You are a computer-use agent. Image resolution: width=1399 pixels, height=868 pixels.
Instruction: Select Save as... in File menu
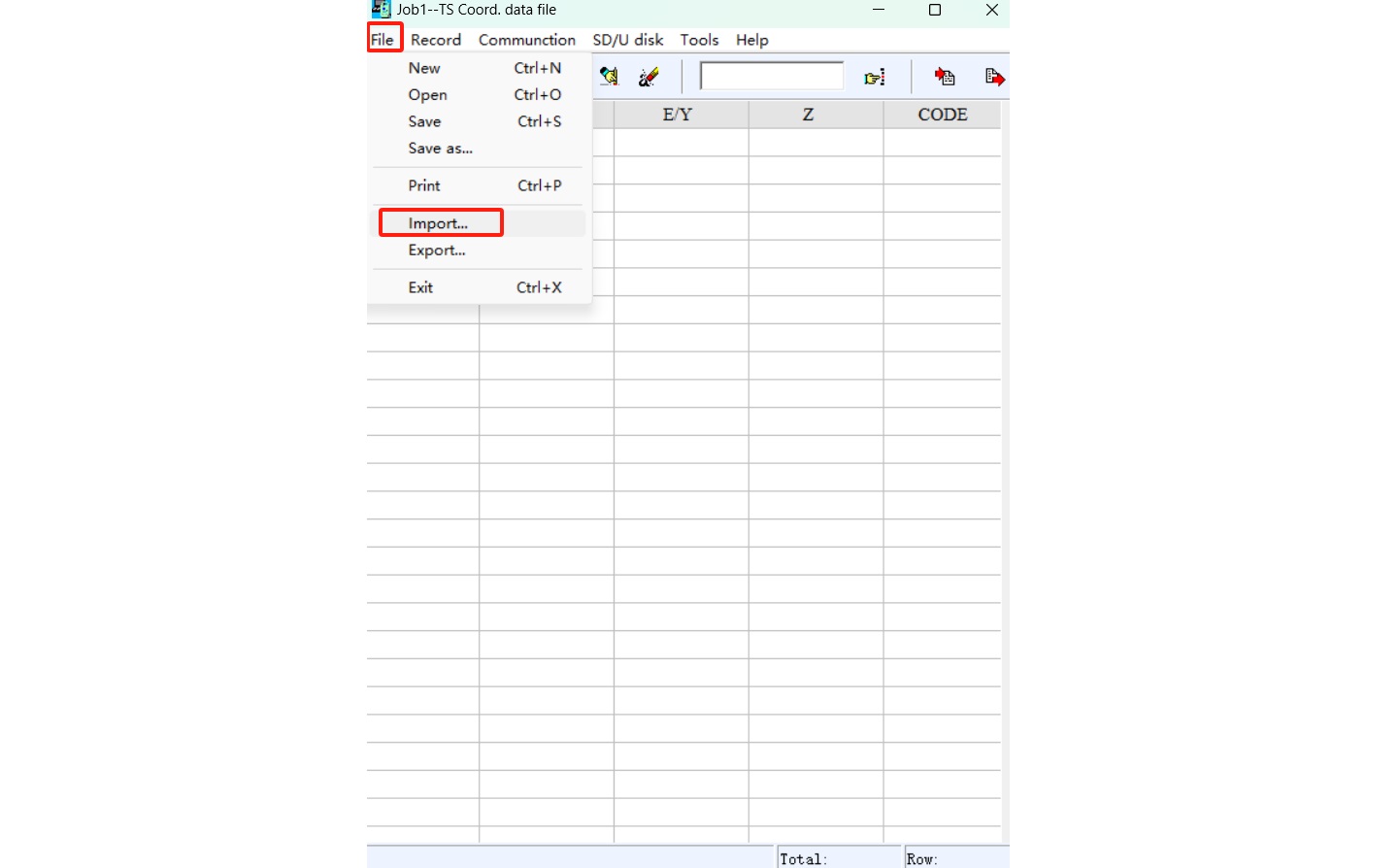[x=440, y=149]
